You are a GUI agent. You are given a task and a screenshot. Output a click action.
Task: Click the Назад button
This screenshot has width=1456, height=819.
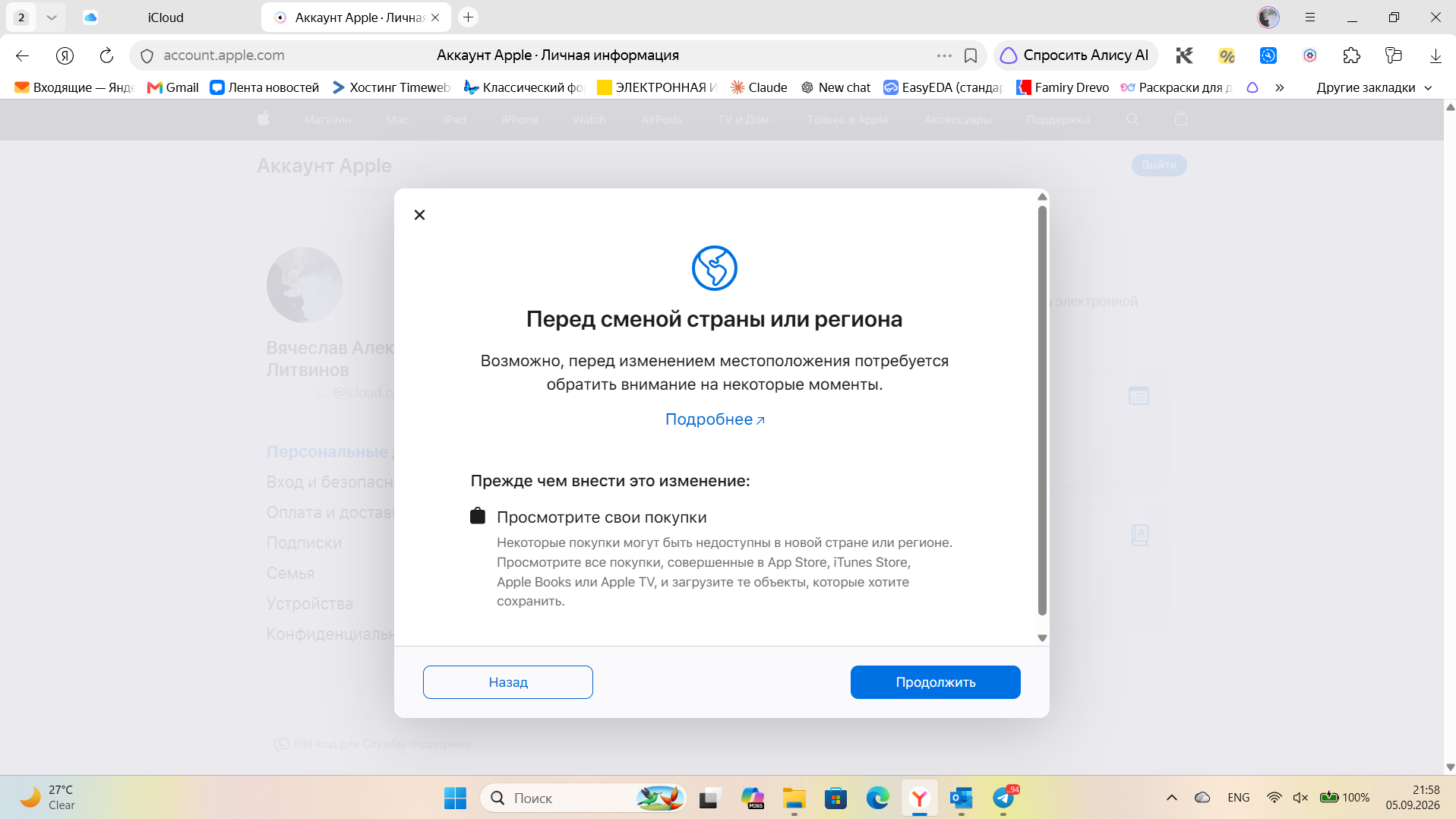pos(508,682)
